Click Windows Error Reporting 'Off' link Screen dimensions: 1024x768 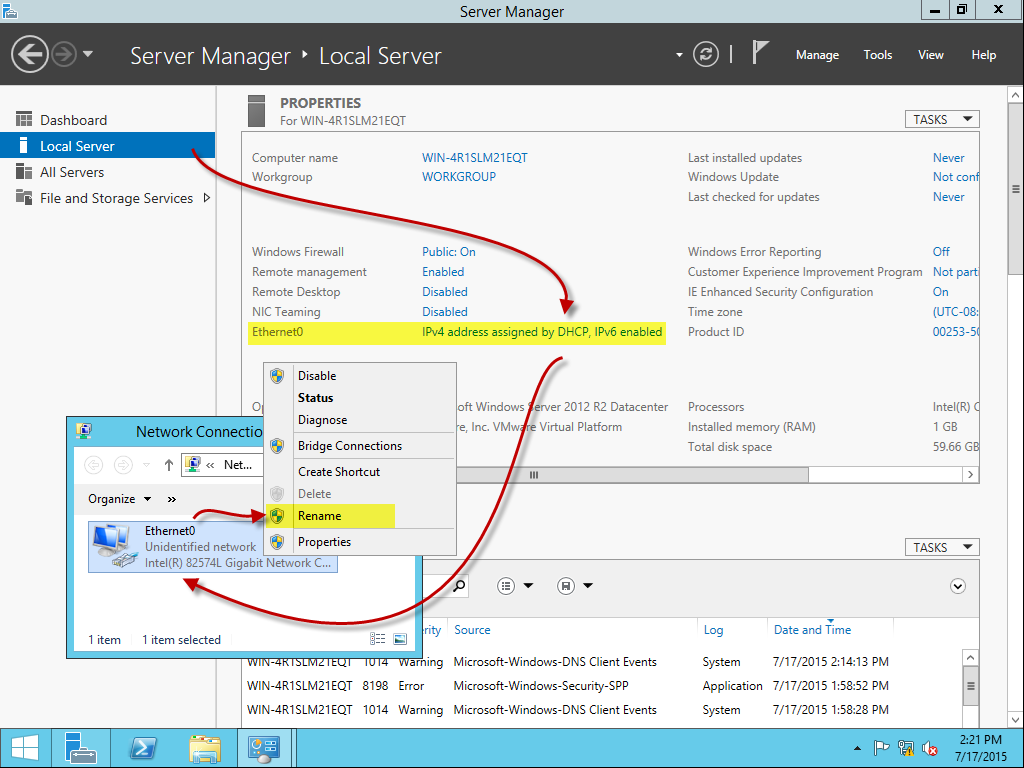[x=941, y=252]
